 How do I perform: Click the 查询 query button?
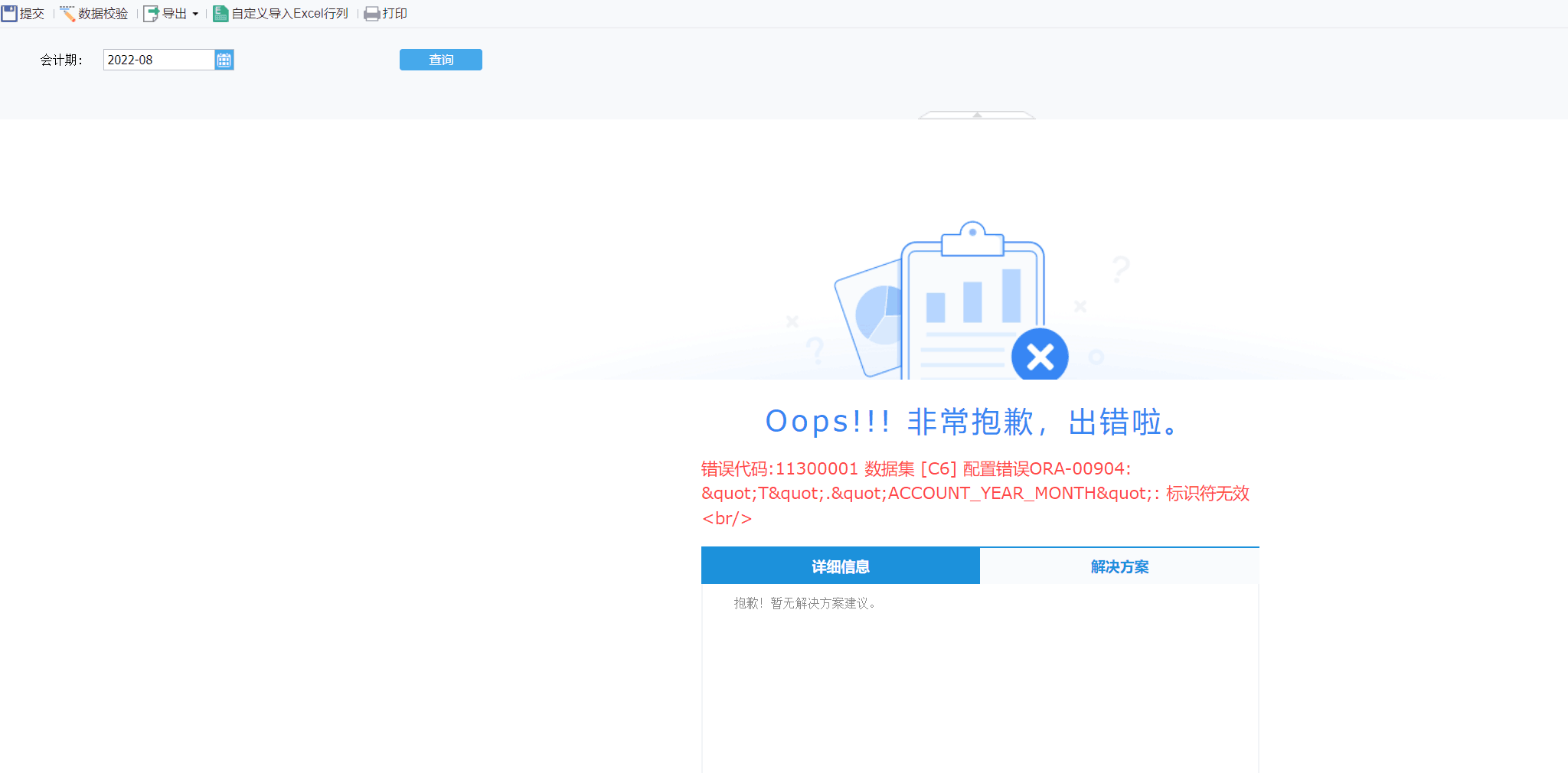[441, 60]
